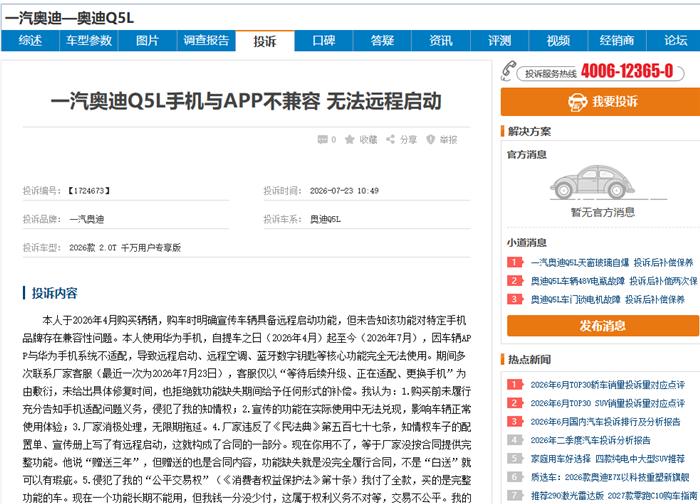Click the phone hotline icon
The image size is (700, 504).
pyautogui.click(x=508, y=71)
